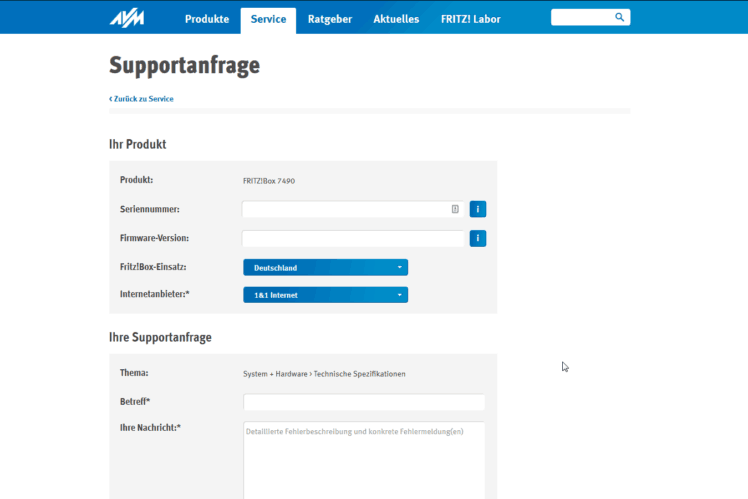The image size is (748, 499).
Task: Click the Internetanbieter:* label
Action: click(155, 294)
